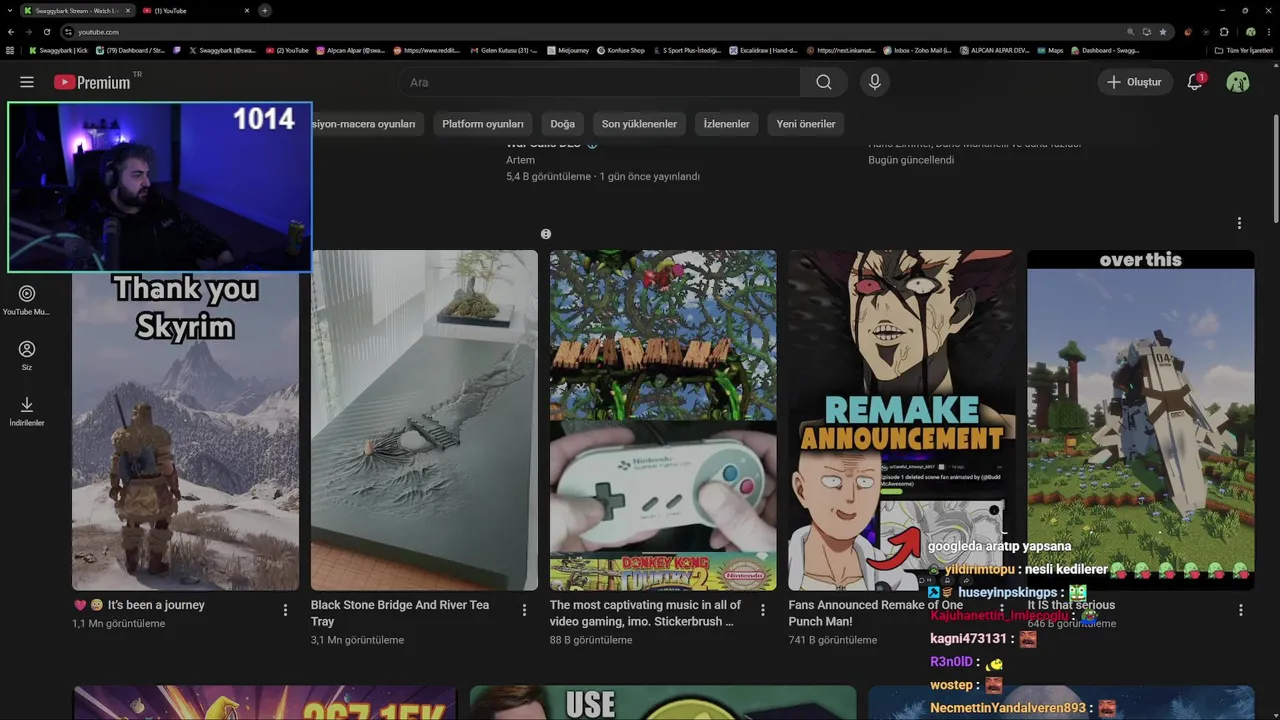Open Artem channel link
The height and width of the screenshot is (720, 1280).
click(x=520, y=160)
